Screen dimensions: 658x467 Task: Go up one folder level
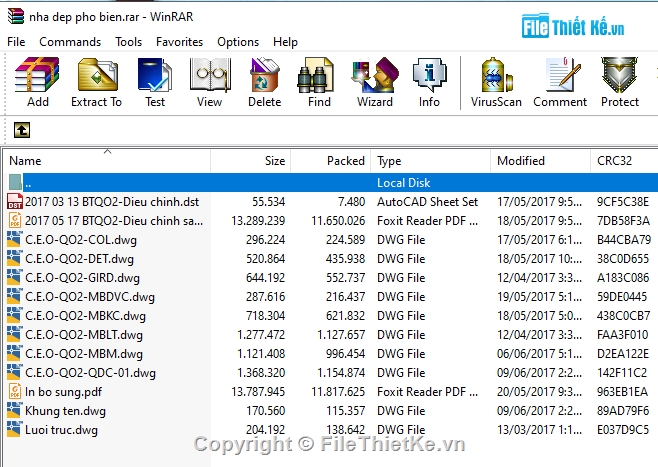22,130
